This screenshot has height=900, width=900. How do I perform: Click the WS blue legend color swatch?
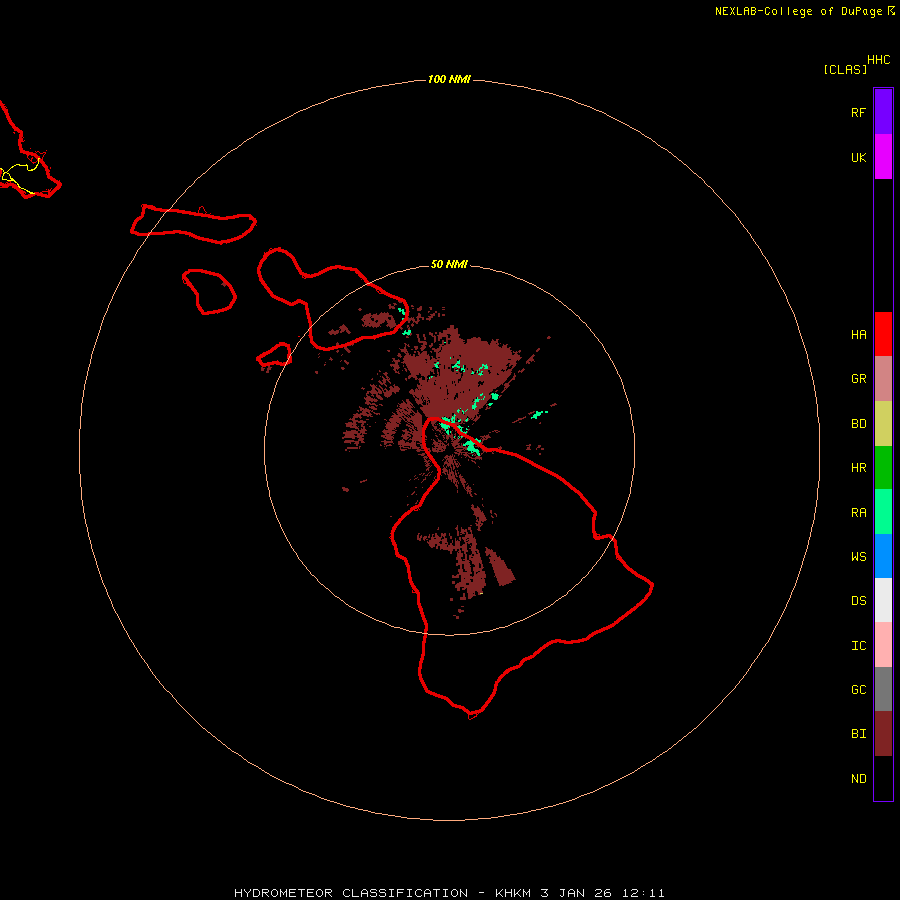coord(883,556)
